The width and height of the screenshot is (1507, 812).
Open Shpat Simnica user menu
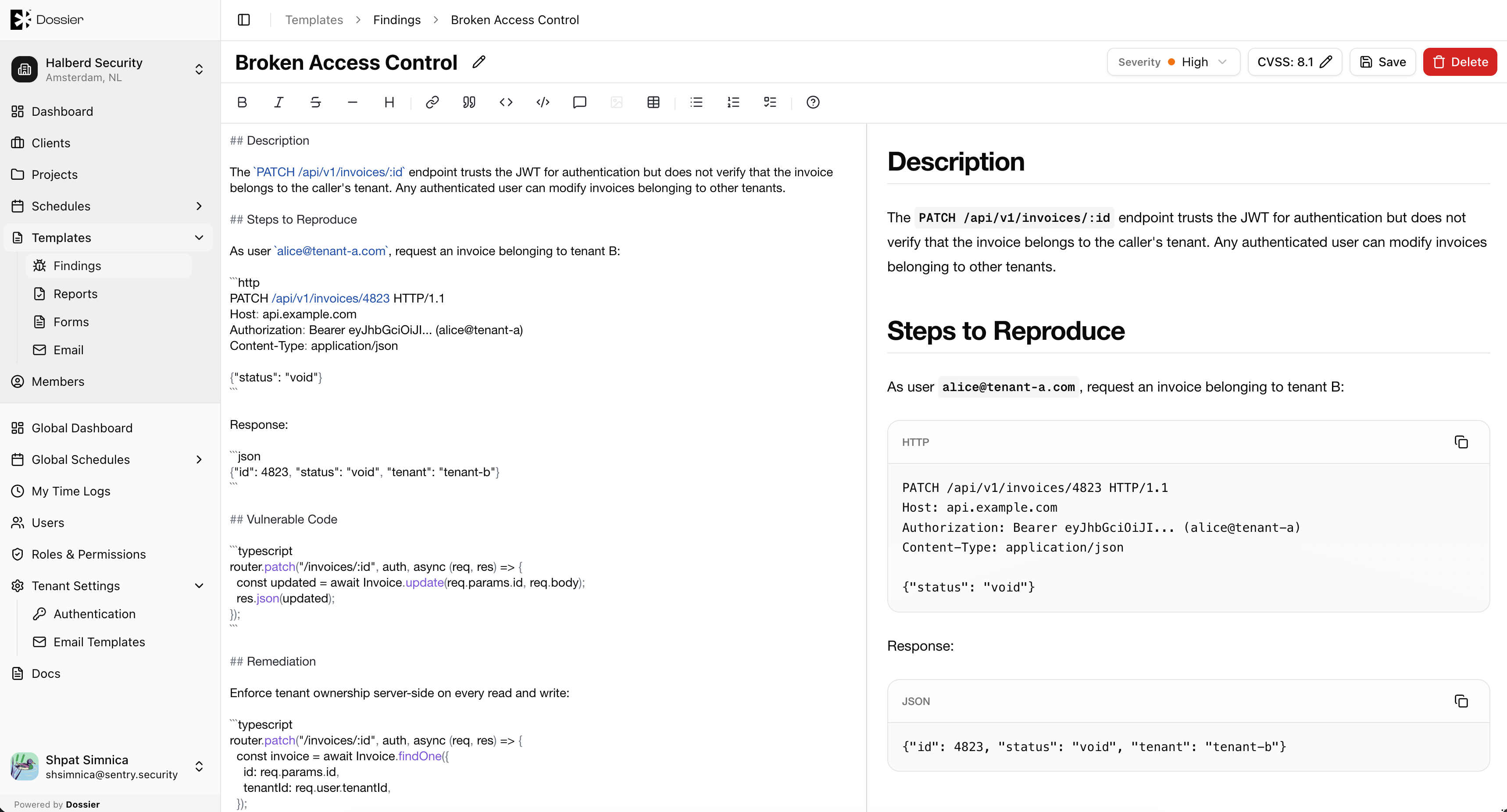point(110,766)
